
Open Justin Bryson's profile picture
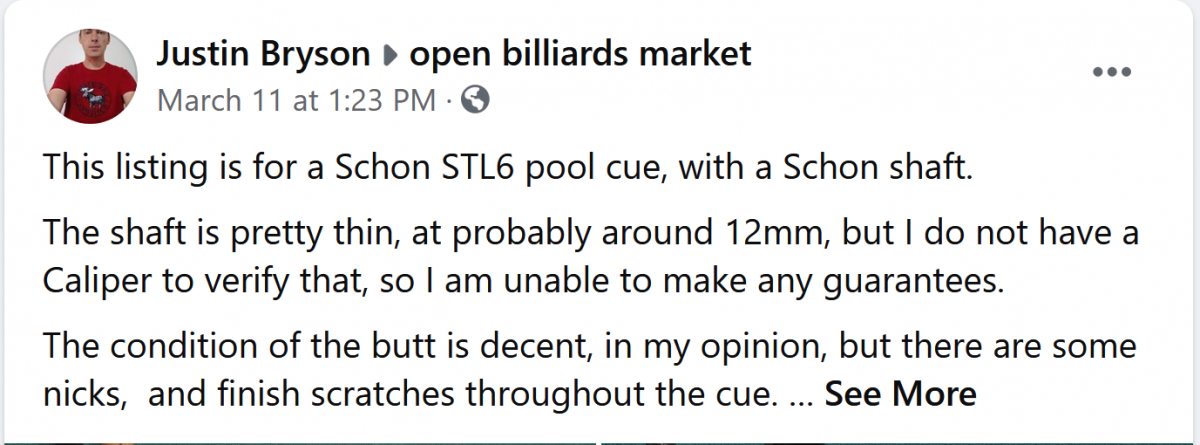84,75
